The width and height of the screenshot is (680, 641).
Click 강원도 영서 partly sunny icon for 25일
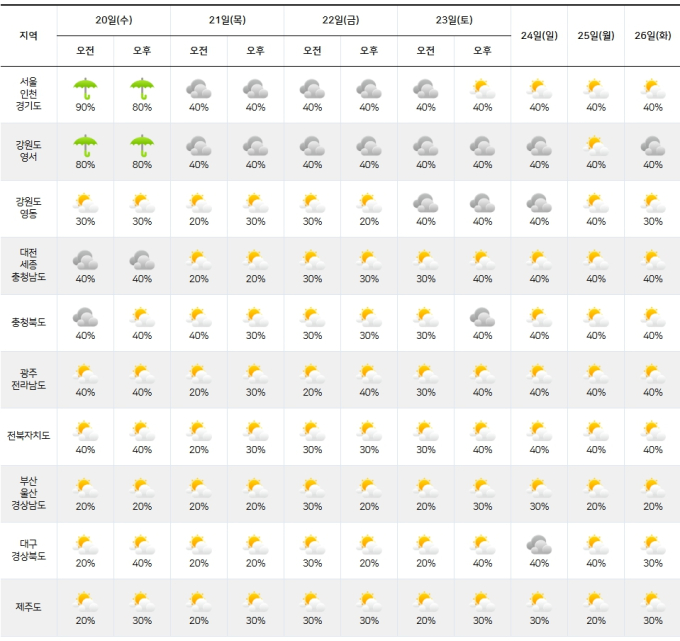point(596,146)
